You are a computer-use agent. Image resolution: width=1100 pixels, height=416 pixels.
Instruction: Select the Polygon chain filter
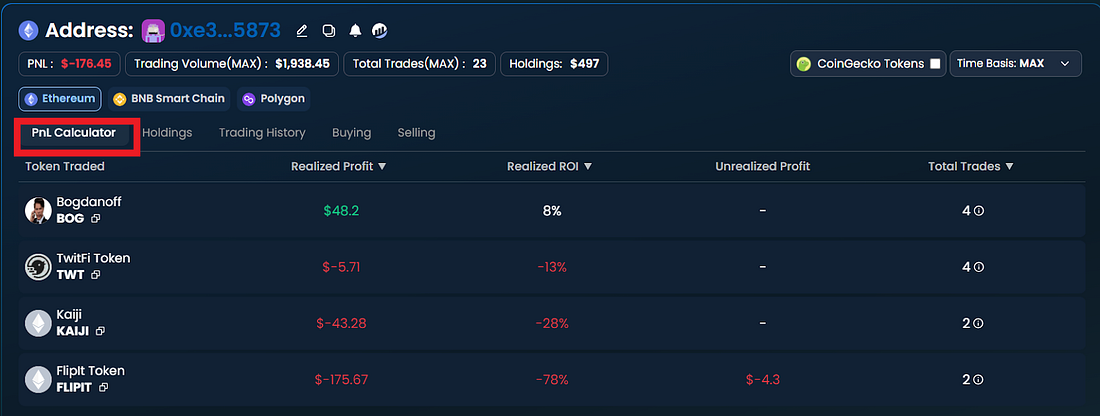(274, 99)
